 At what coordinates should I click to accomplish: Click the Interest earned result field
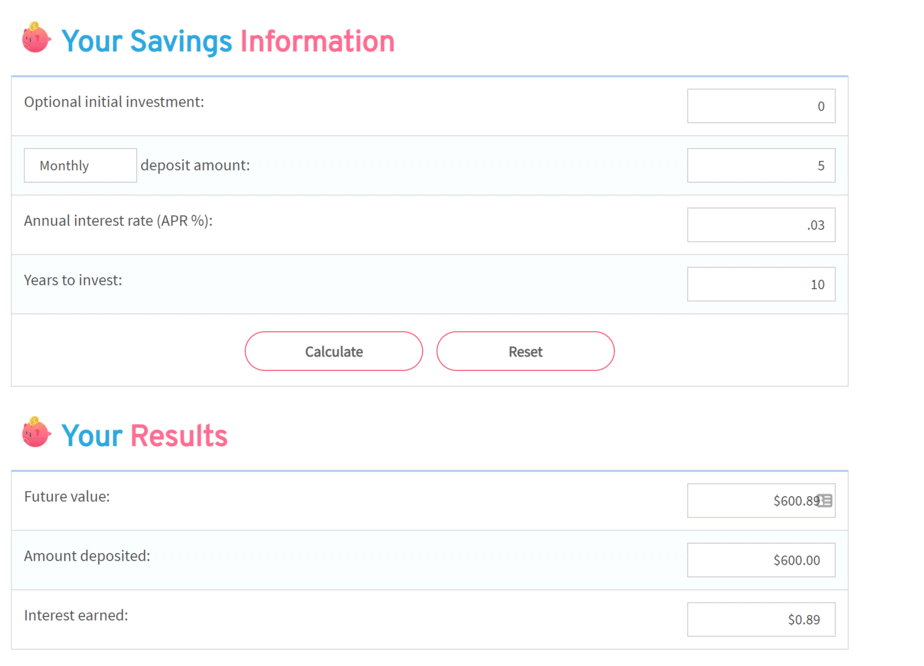click(x=761, y=620)
